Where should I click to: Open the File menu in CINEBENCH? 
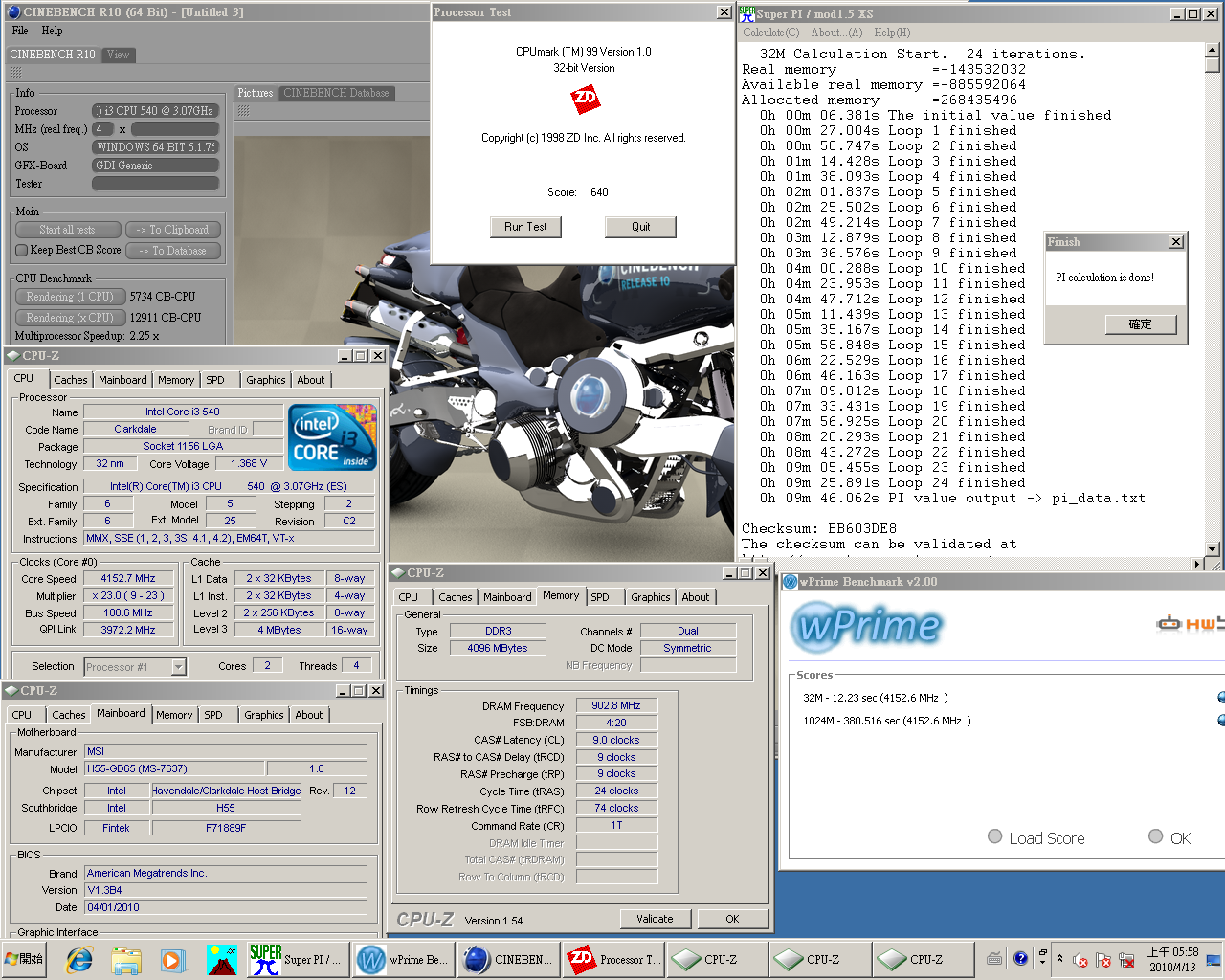[x=20, y=31]
